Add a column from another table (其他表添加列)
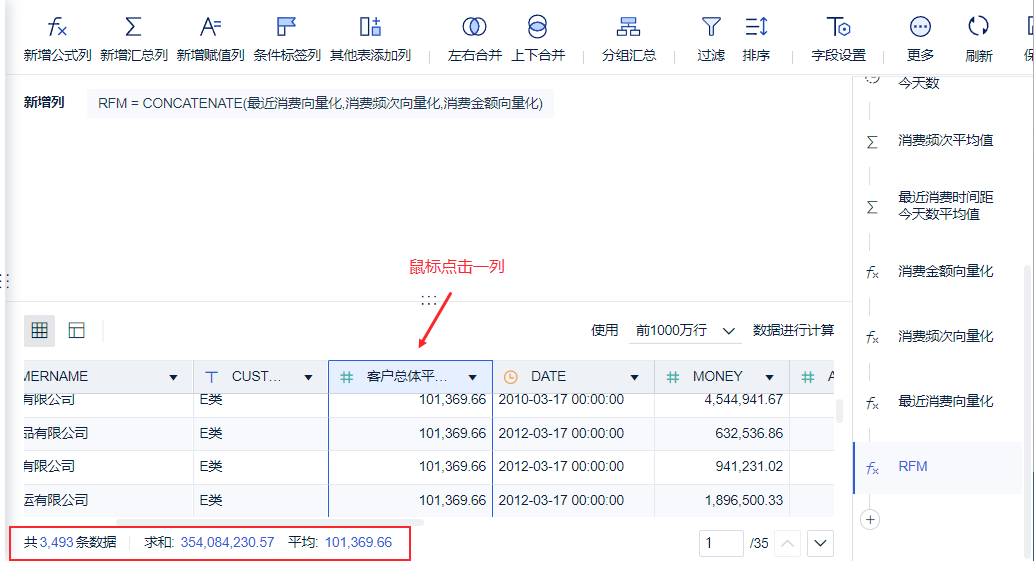1034x561 pixels. tap(371, 40)
